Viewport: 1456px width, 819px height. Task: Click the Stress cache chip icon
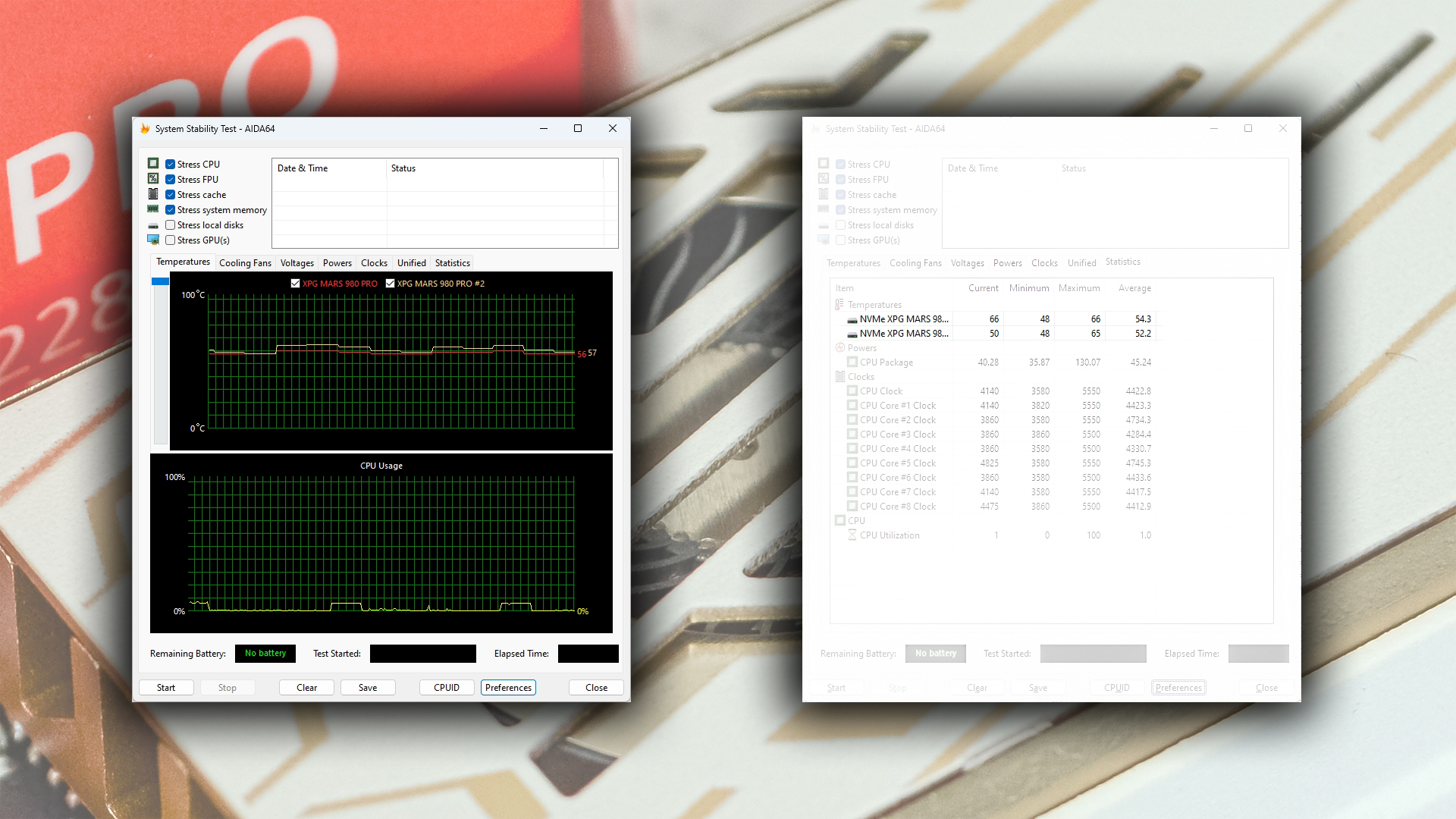tap(153, 194)
